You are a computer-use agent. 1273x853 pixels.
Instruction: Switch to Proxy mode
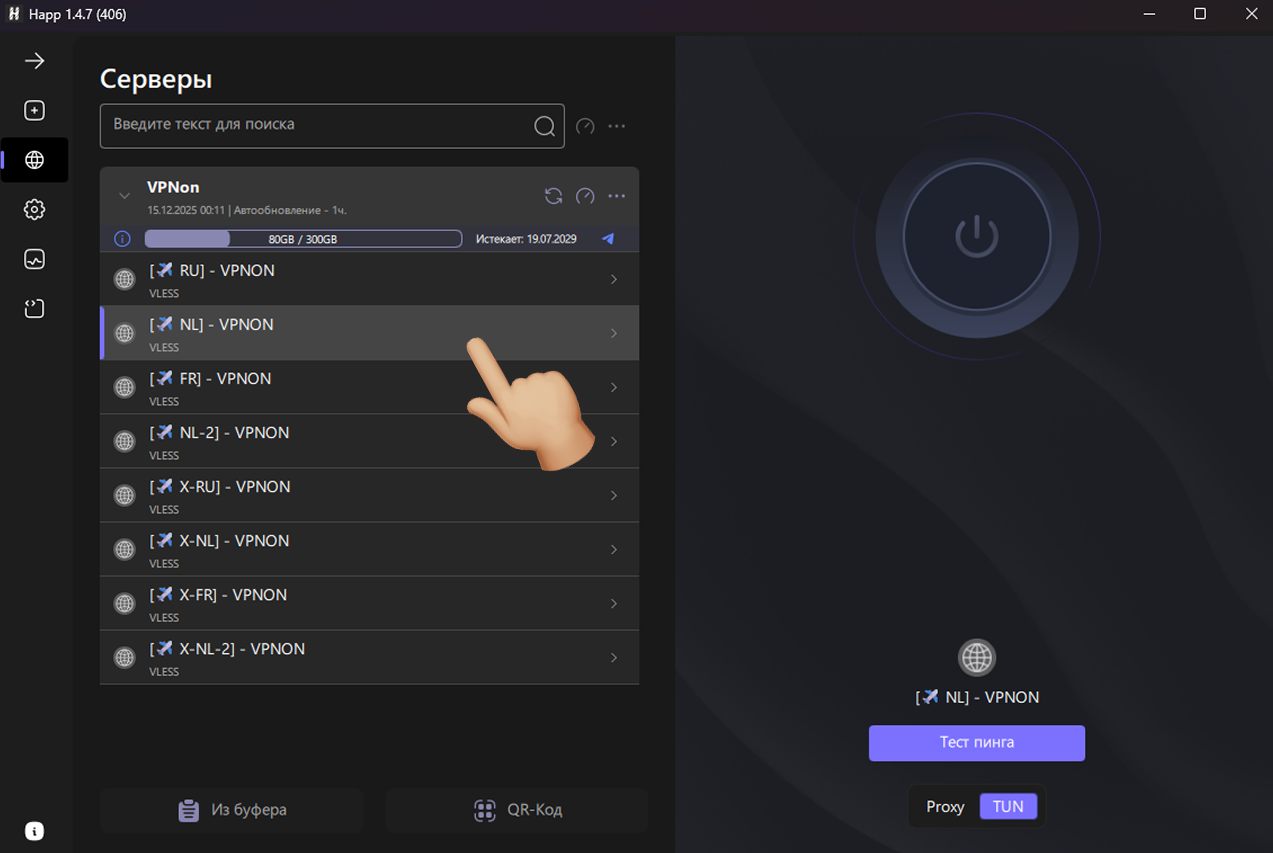[x=945, y=806]
